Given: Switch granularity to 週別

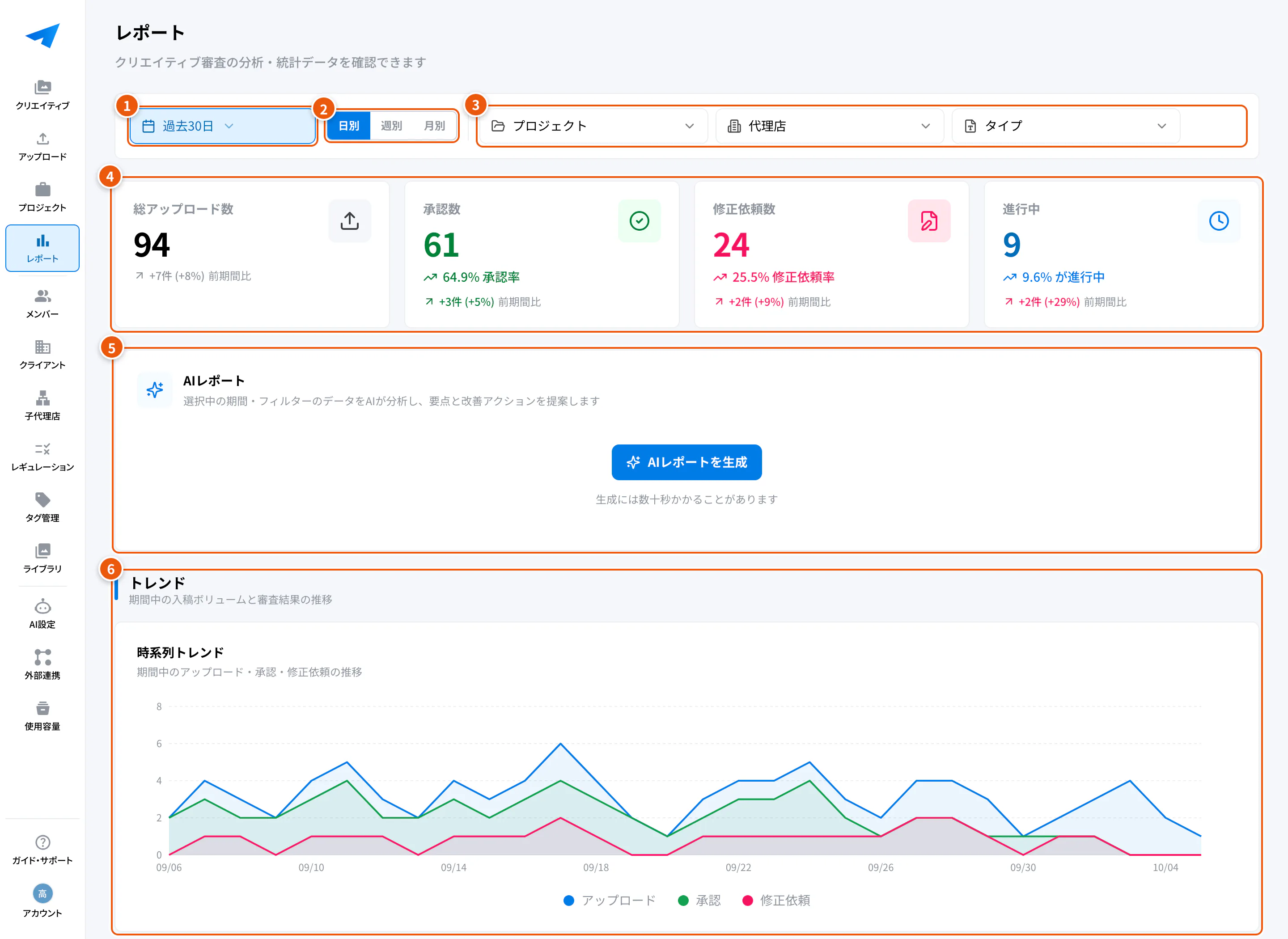Looking at the screenshot, I should (x=391, y=126).
